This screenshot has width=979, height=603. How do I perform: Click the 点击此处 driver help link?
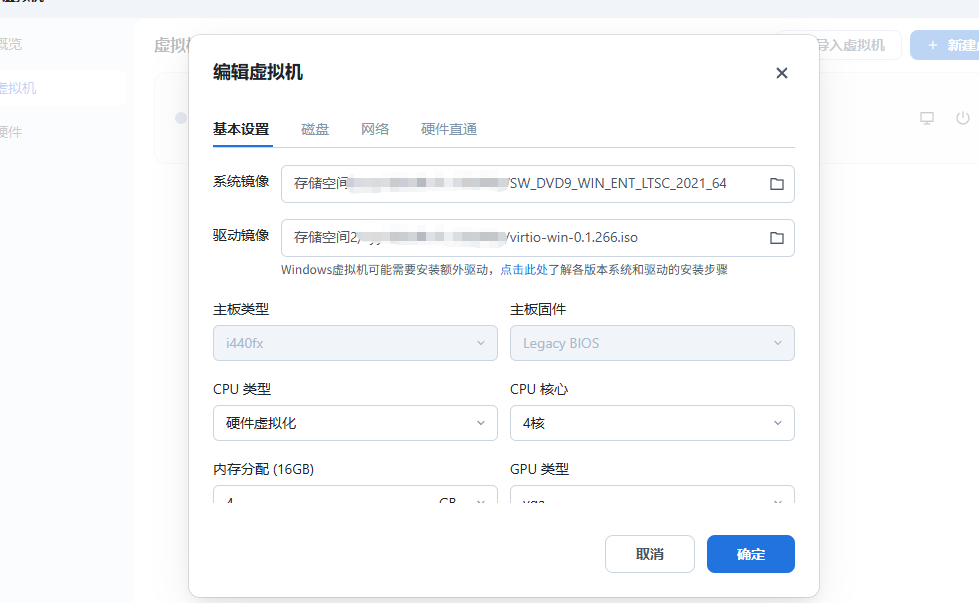point(524,270)
